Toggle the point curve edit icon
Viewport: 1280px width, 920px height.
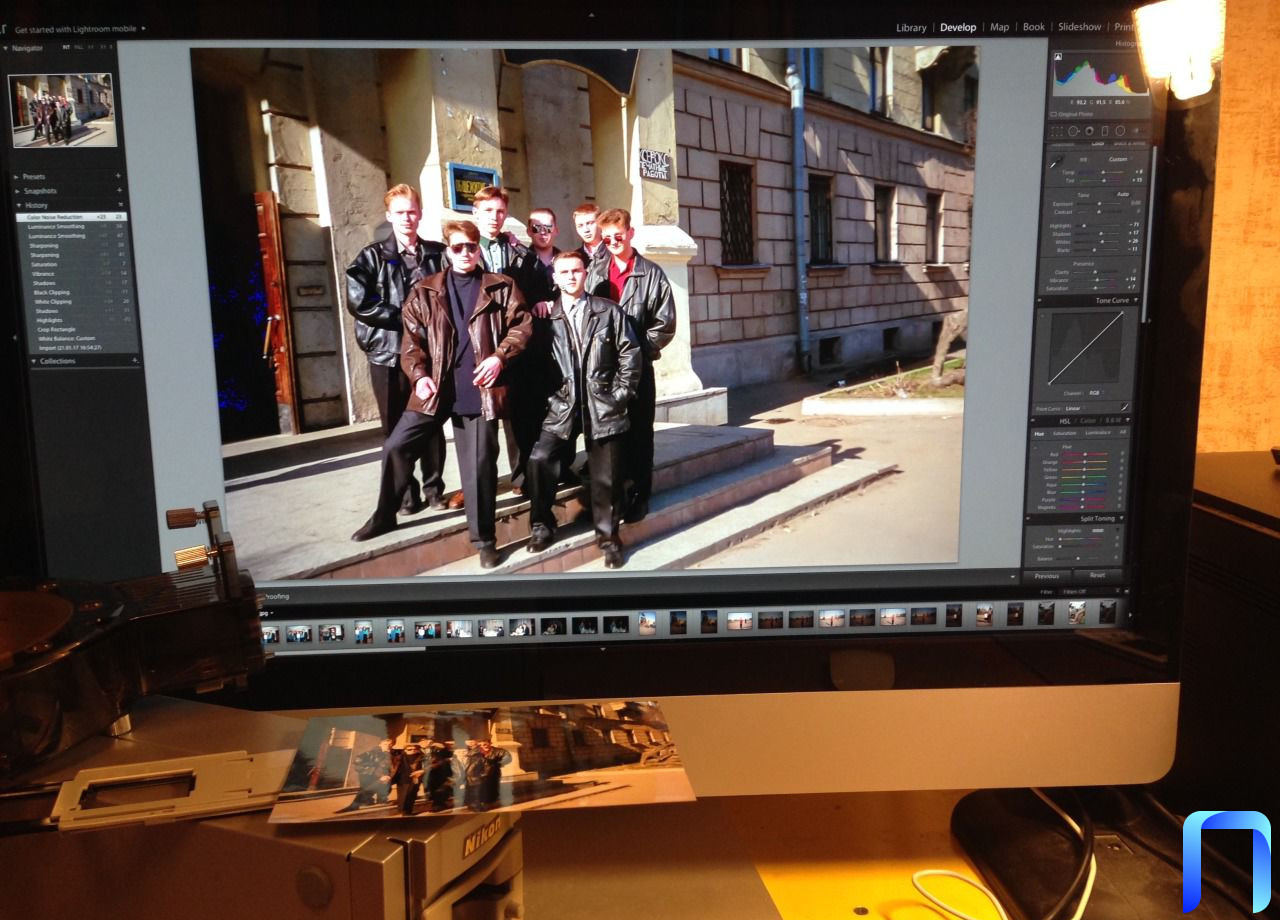pos(1125,407)
